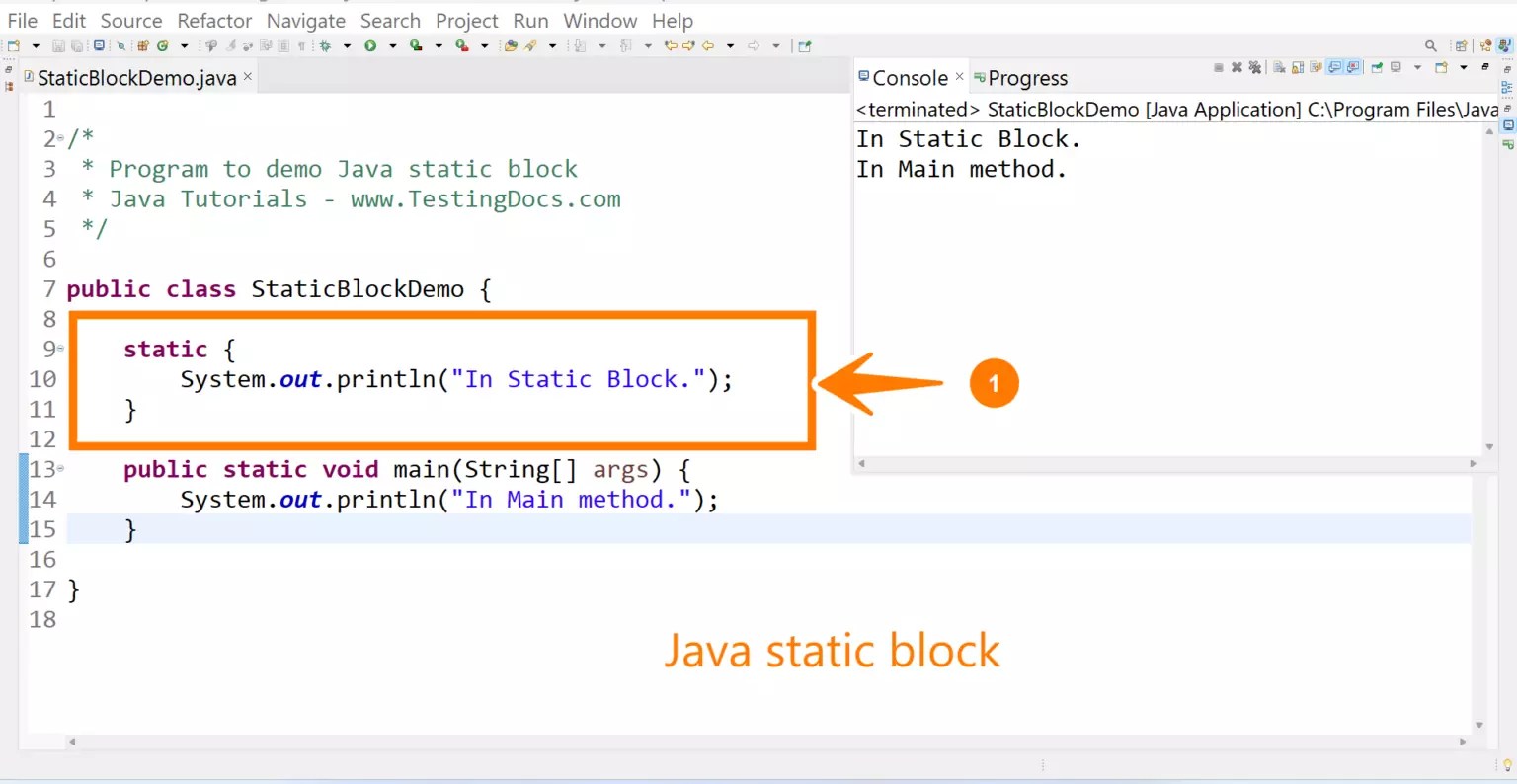1517x784 pixels.
Task: Click the Remove All Terminated Launches icon
Action: click(x=1254, y=67)
